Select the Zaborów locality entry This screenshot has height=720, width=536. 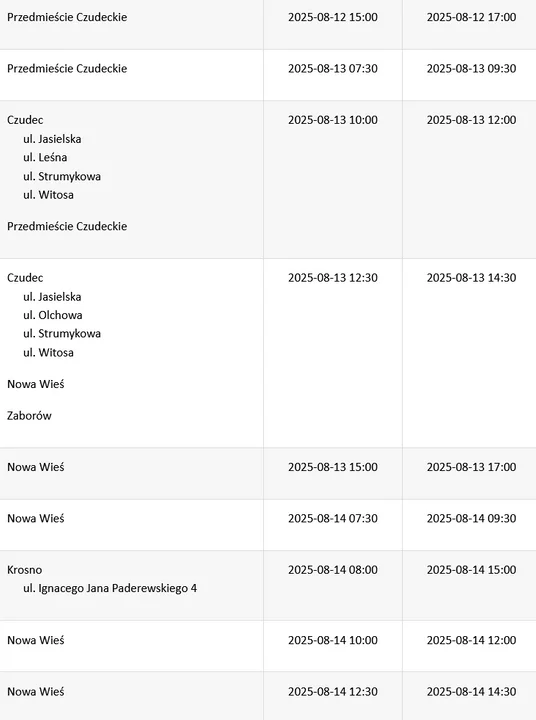(x=29, y=416)
